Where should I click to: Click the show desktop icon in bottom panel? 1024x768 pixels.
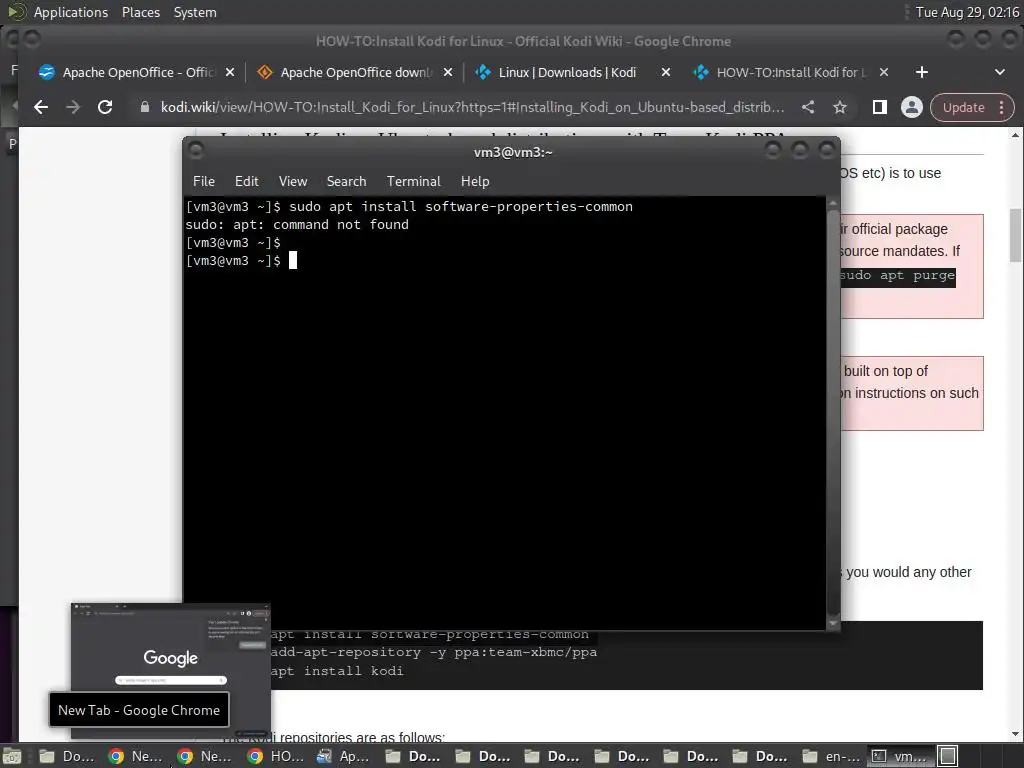(12, 756)
